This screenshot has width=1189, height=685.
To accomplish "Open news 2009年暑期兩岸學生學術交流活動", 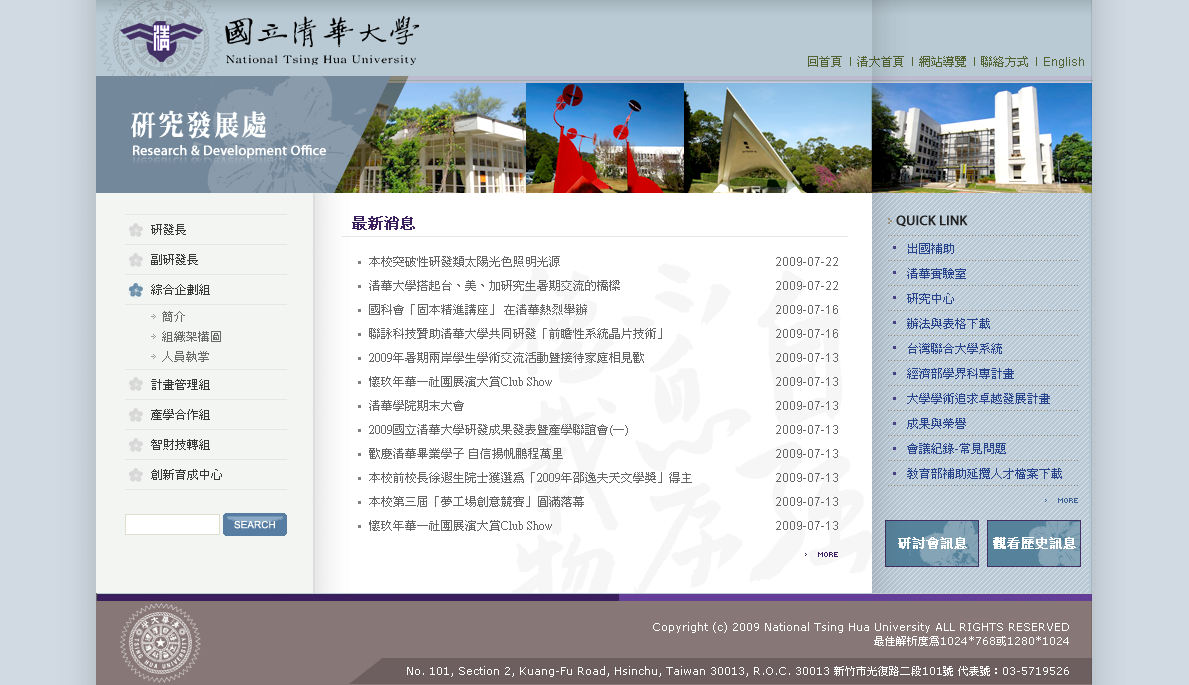I will [x=506, y=358].
